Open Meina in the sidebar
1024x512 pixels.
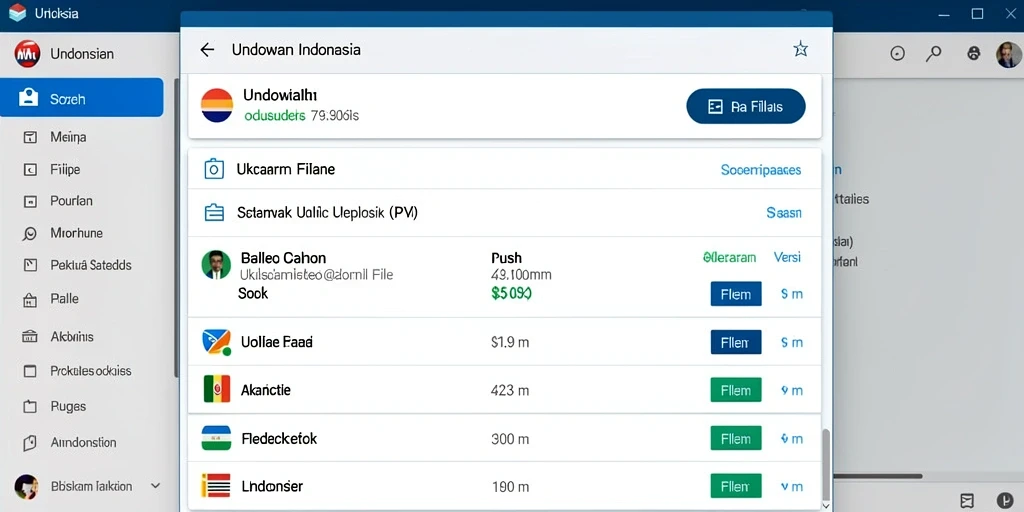(x=68, y=137)
